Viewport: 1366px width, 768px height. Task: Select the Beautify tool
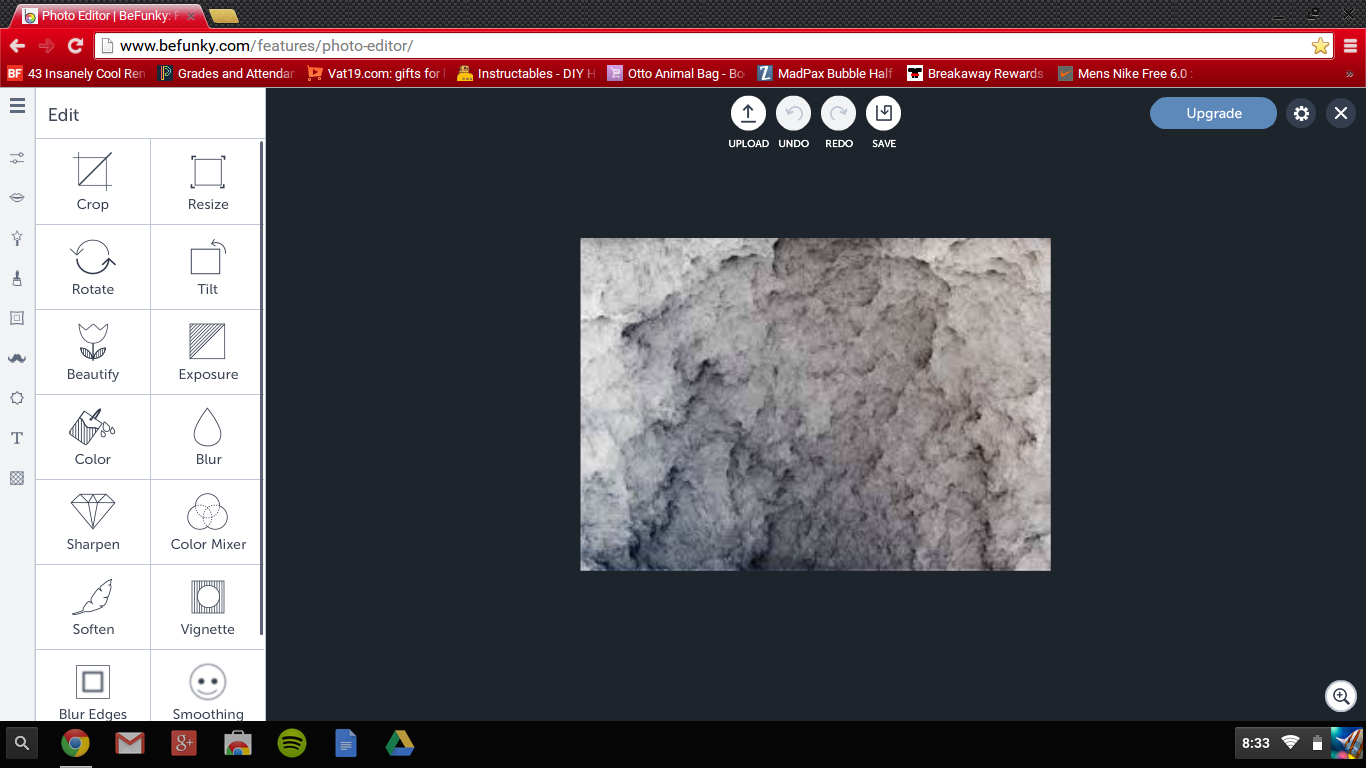[93, 352]
